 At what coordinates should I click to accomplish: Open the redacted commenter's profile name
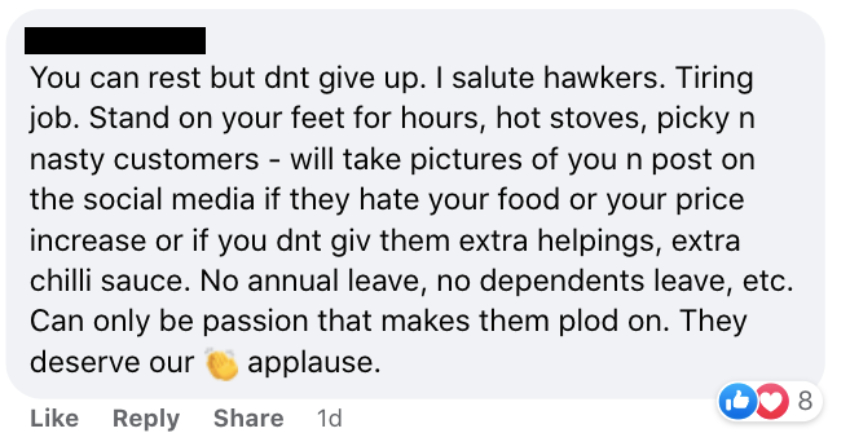coord(115,41)
